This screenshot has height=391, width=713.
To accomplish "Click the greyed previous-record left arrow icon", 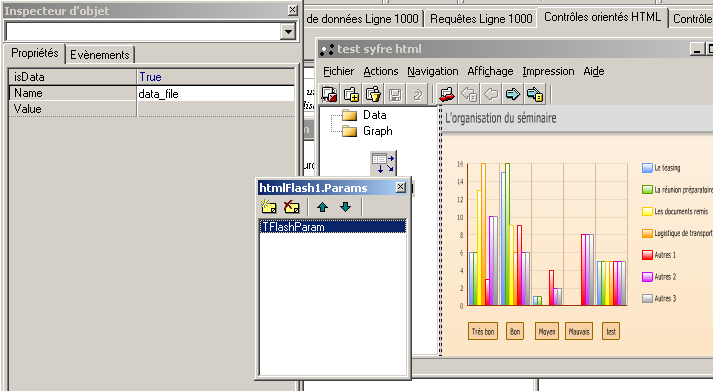I will tap(491, 94).
